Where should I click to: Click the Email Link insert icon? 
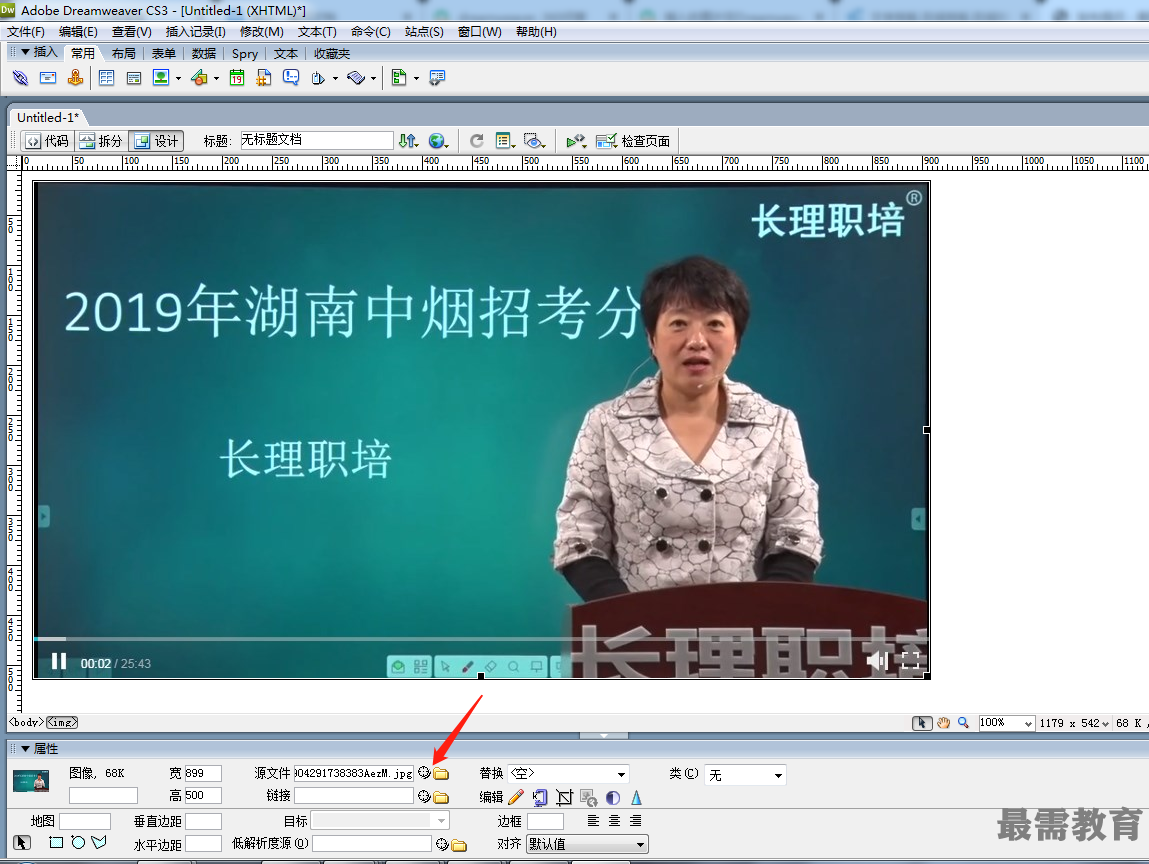(x=48, y=78)
